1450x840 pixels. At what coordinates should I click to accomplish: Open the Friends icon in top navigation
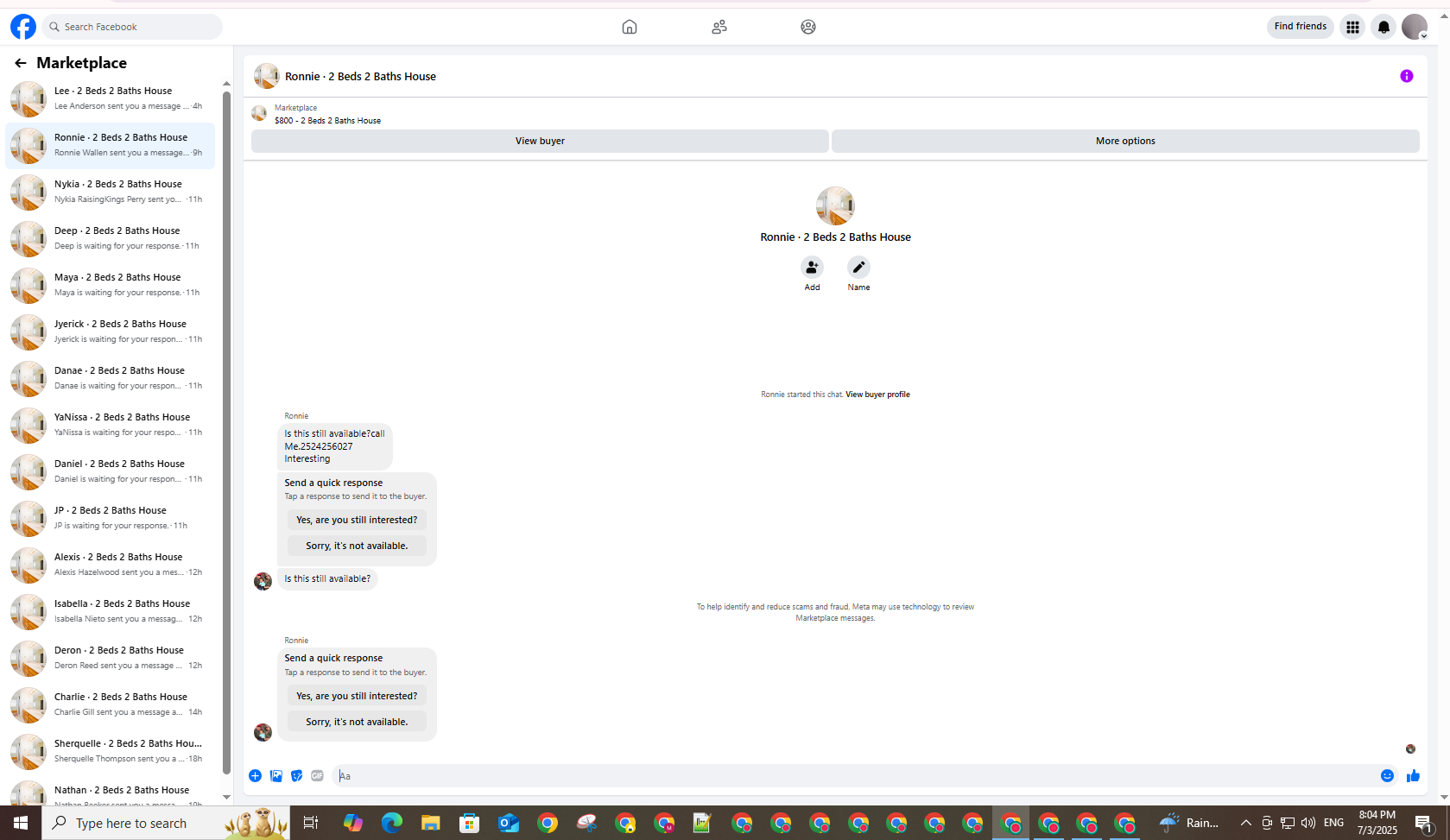[719, 27]
